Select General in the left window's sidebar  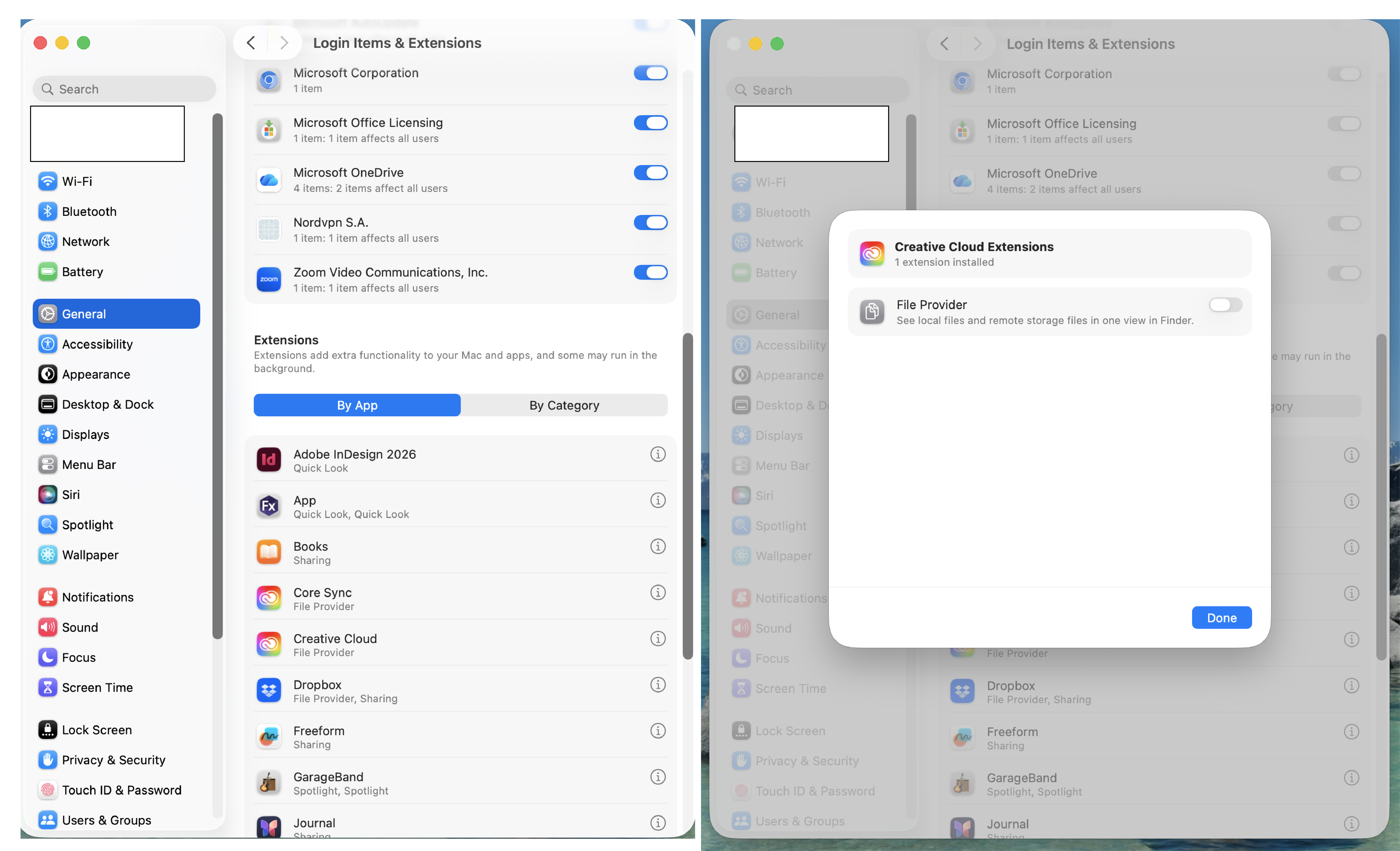point(116,314)
